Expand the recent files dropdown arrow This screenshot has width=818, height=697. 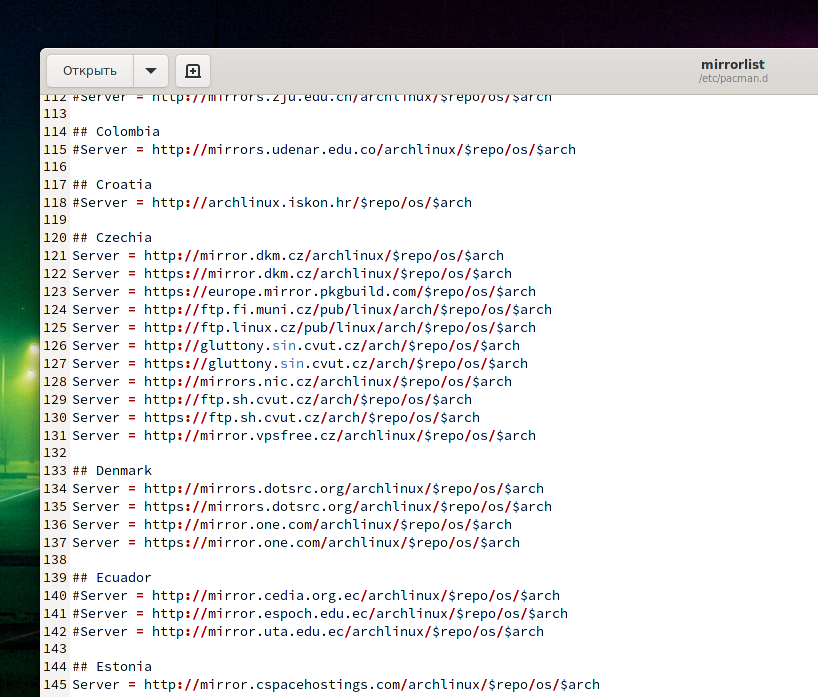tap(151, 71)
